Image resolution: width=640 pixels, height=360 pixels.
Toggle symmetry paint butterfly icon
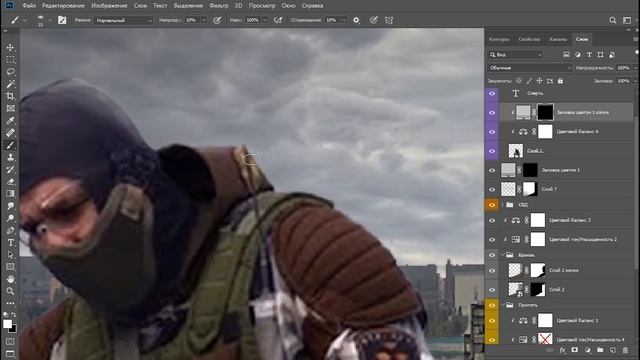coord(389,20)
